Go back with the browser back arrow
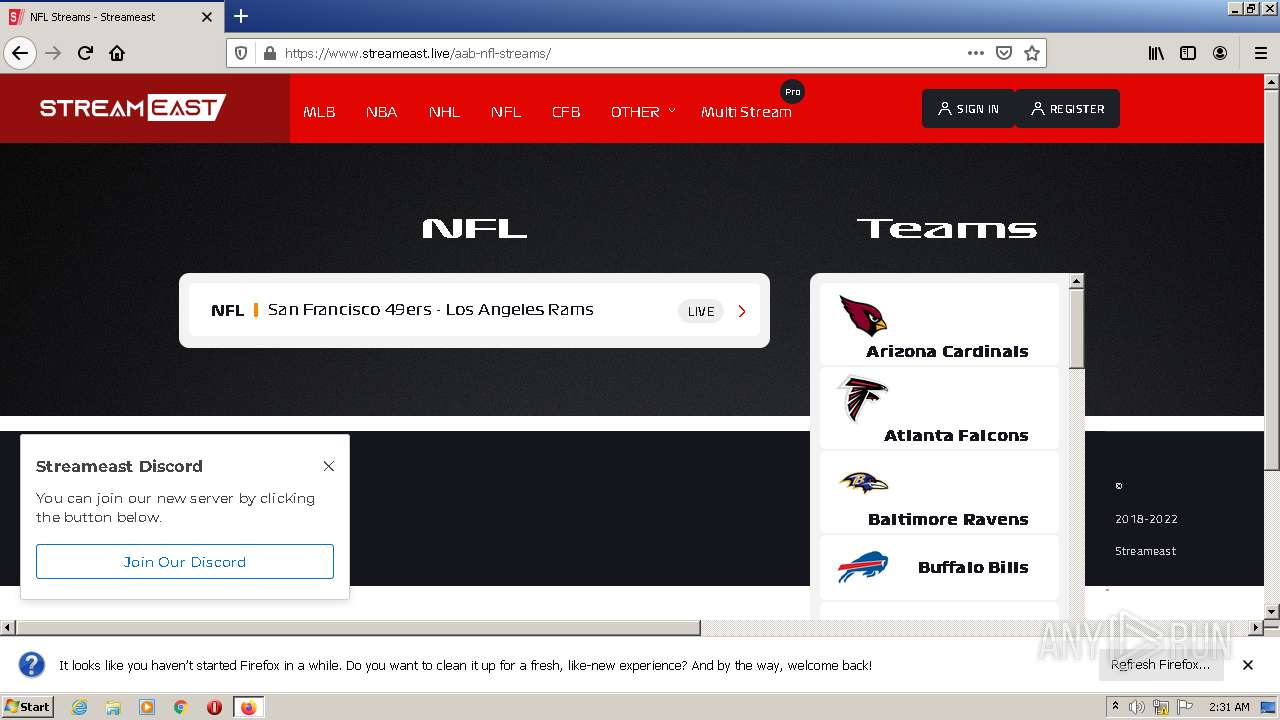The width and height of the screenshot is (1280, 720). (x=20, y=53)
